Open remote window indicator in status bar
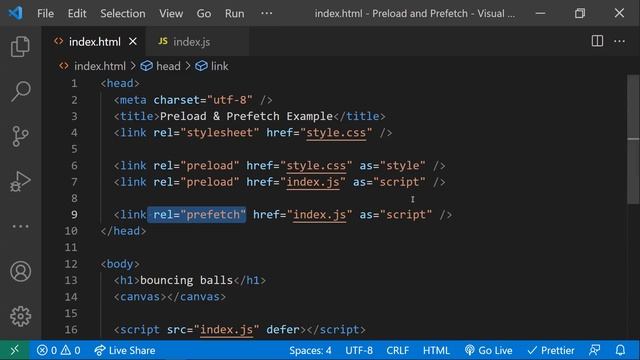This screenshot has width=640, height=360. [15, 350]
